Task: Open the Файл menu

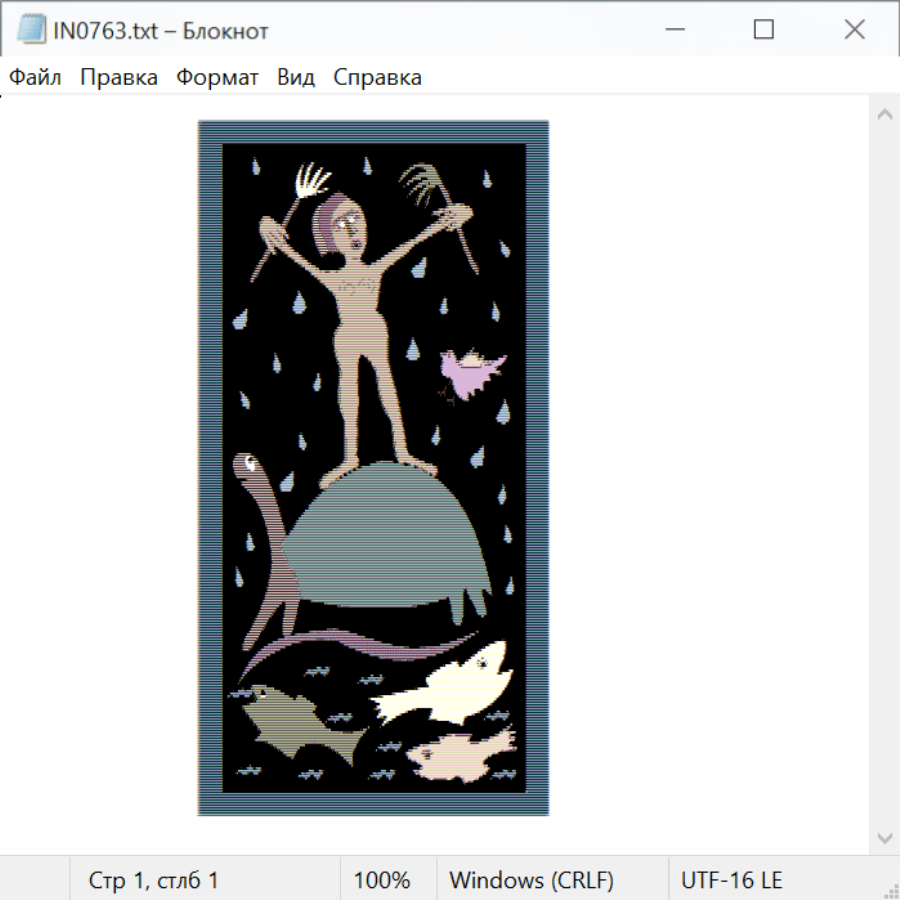Action: tap(35, 78)
